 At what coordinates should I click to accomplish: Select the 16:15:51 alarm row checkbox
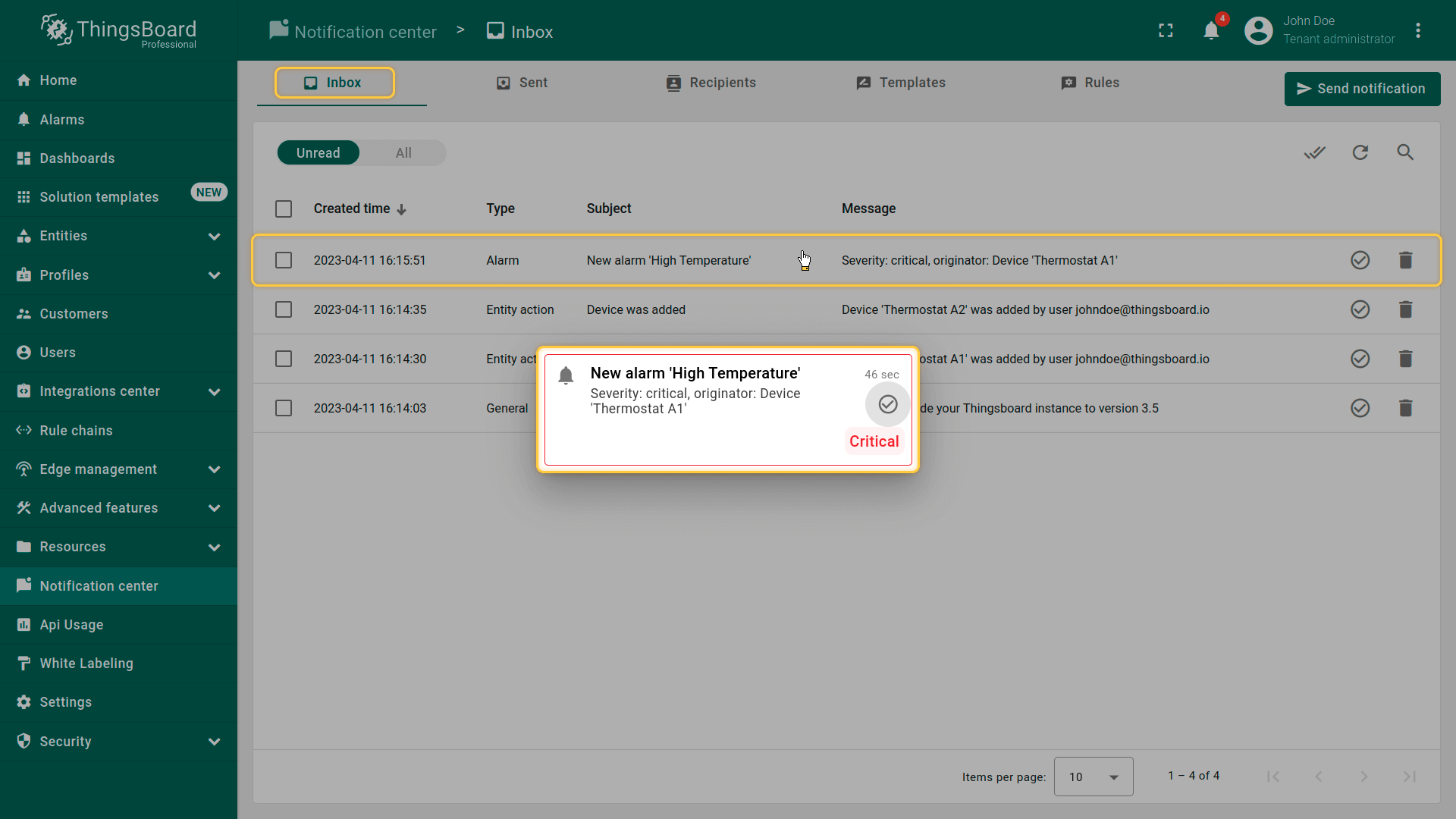tap(284, 260)
